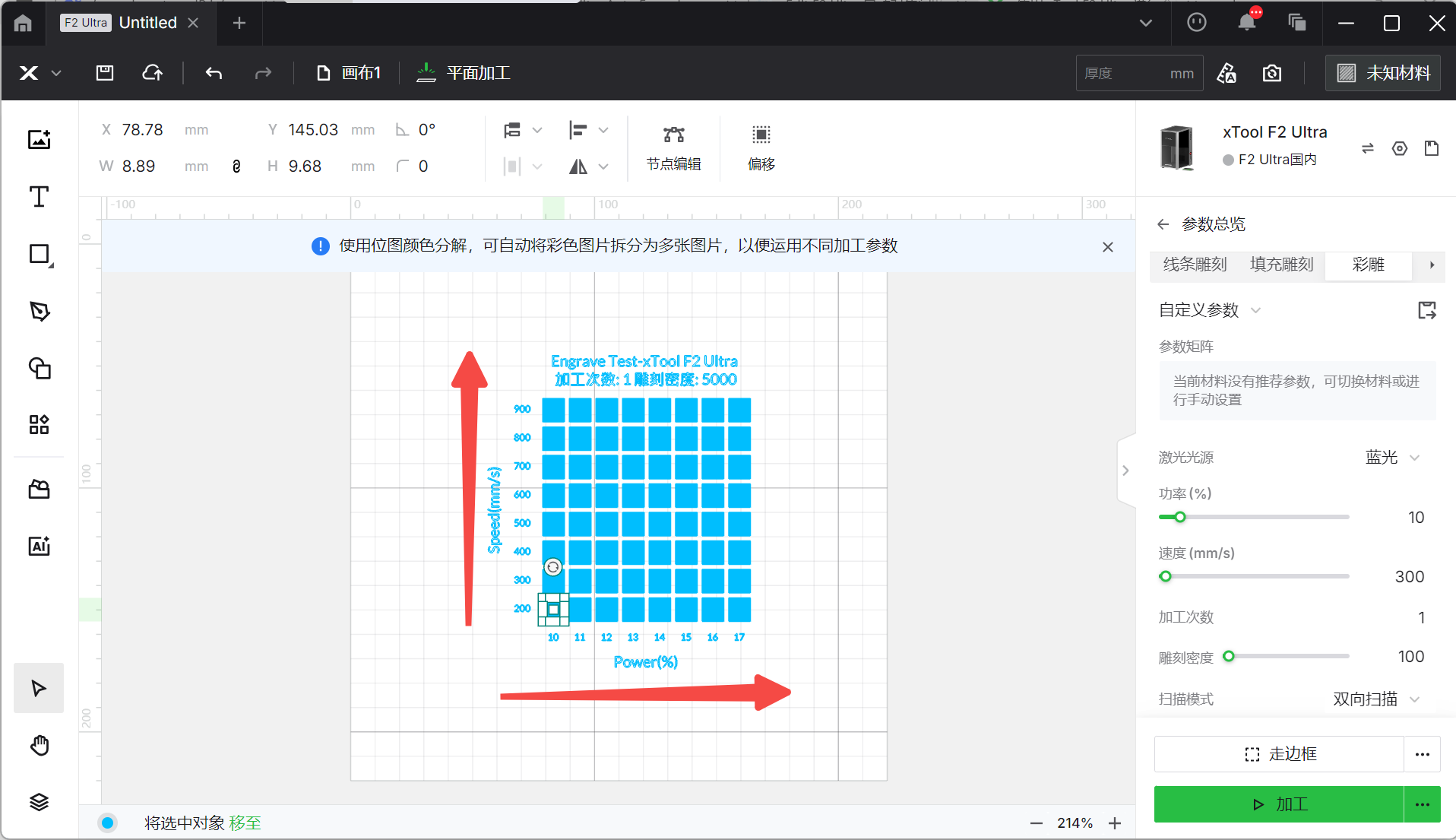Open the 扫描模式 双向扫描 dropdown
Image resolution: width=1456 pixels, height=840 pixels.
(1376, 699)
